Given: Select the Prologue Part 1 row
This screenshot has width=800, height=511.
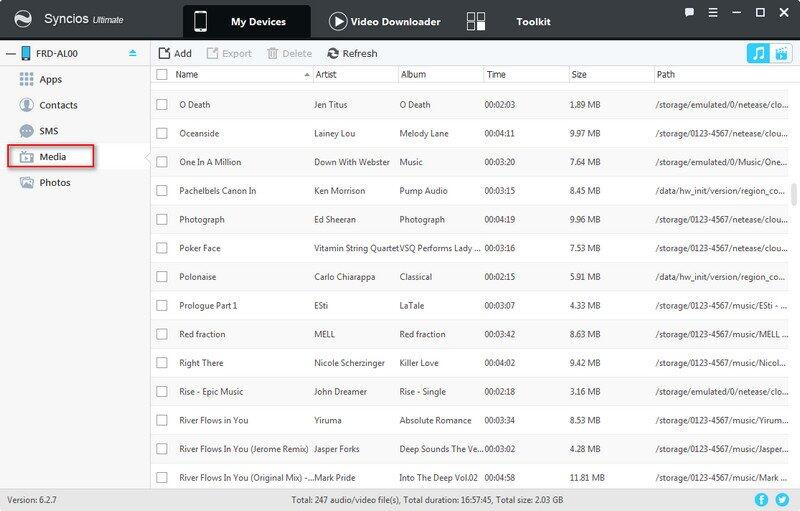Looking at the screenshot, I should pyautogui.click(x=469, y=305).
